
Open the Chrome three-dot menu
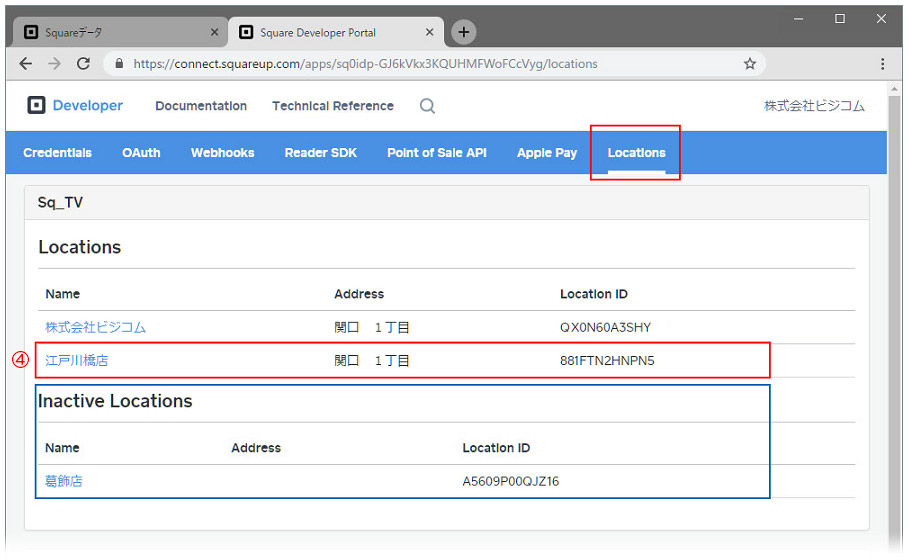882,64
